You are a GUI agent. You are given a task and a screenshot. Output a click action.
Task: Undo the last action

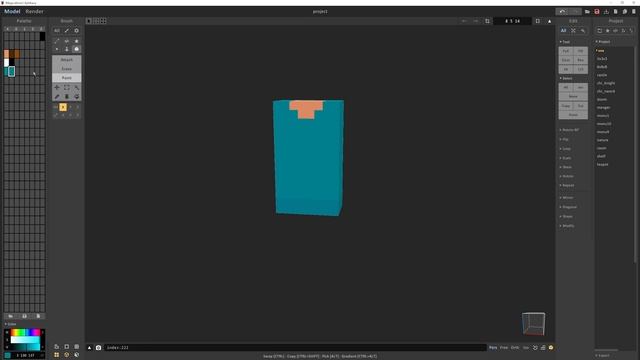562,11
